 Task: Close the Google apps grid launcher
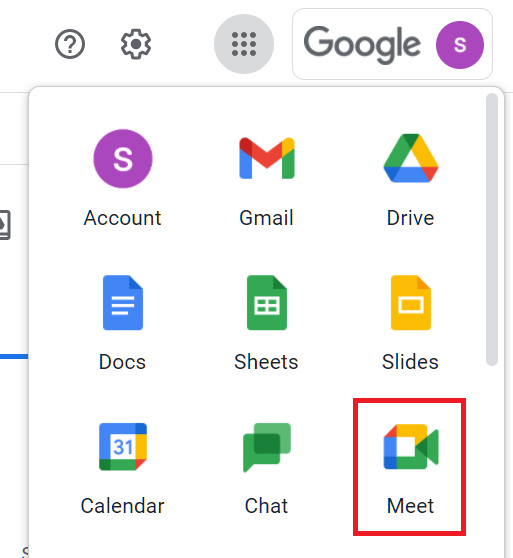point(244,44)
